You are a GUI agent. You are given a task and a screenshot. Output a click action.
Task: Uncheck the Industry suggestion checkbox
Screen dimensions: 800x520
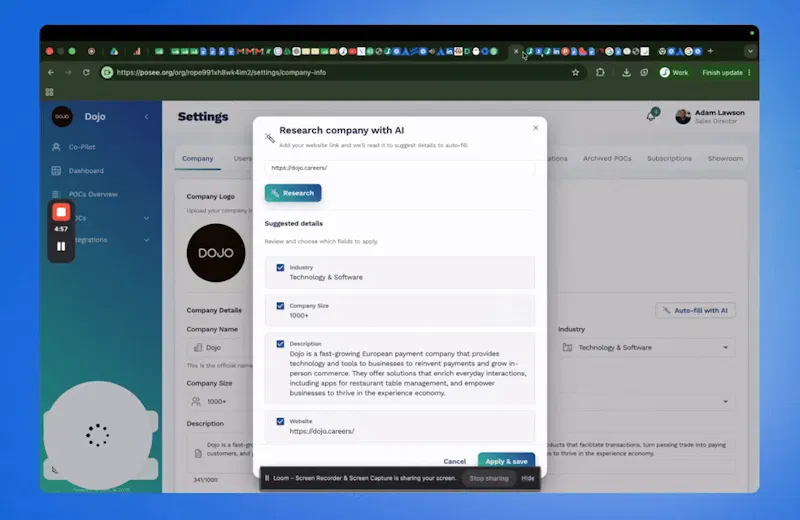click(x=280, y=267)
